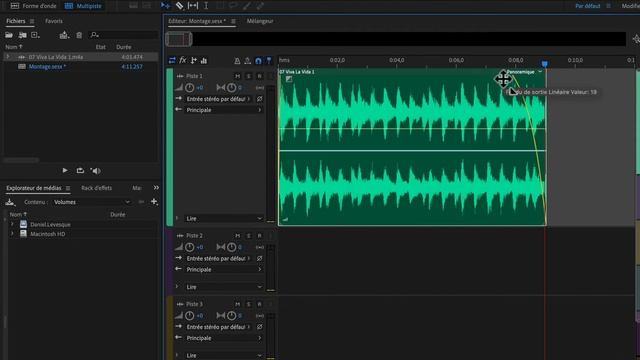Viewport: 640px width, 360px height.
Task: Click the New File icon in Fichiers panel
Action: pyautogui.click(x=35, y=35)
